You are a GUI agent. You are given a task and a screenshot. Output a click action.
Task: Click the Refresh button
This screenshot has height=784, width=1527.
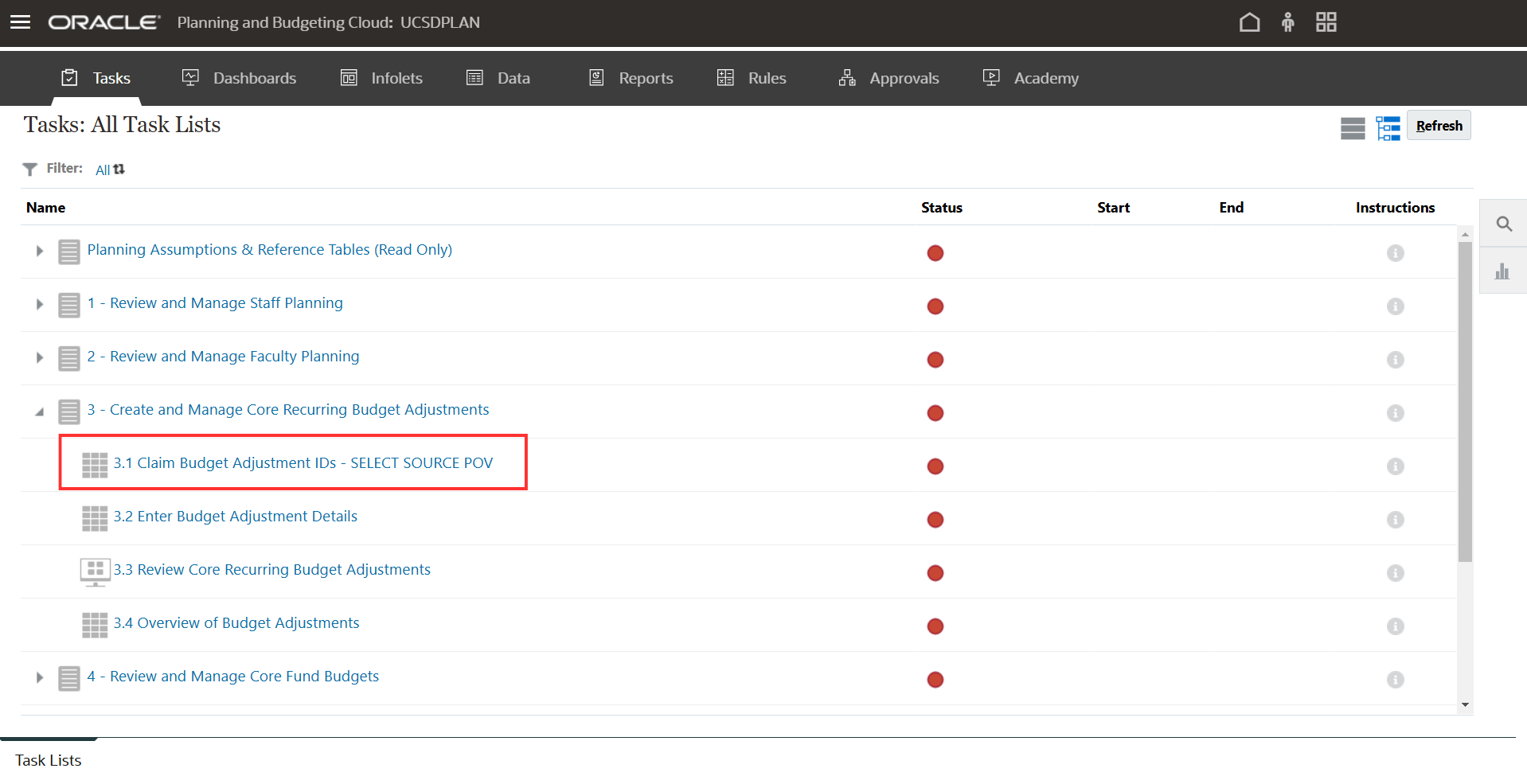coord(1439,126)
